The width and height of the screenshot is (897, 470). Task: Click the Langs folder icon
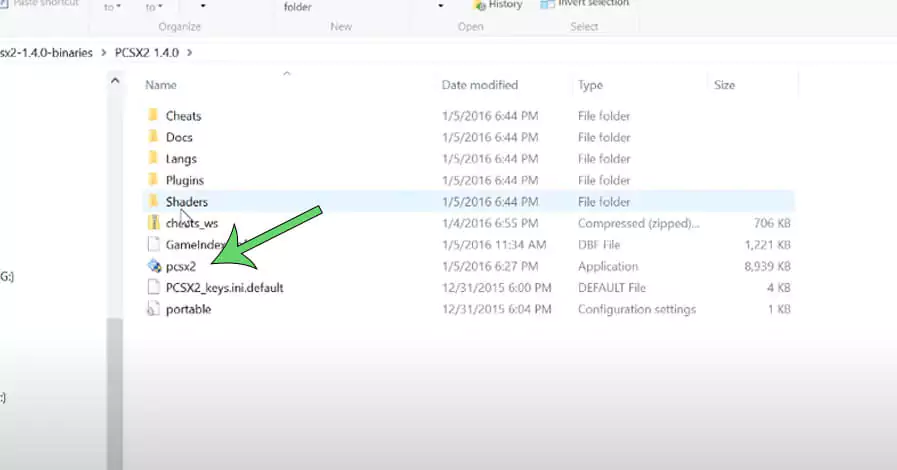153,159
